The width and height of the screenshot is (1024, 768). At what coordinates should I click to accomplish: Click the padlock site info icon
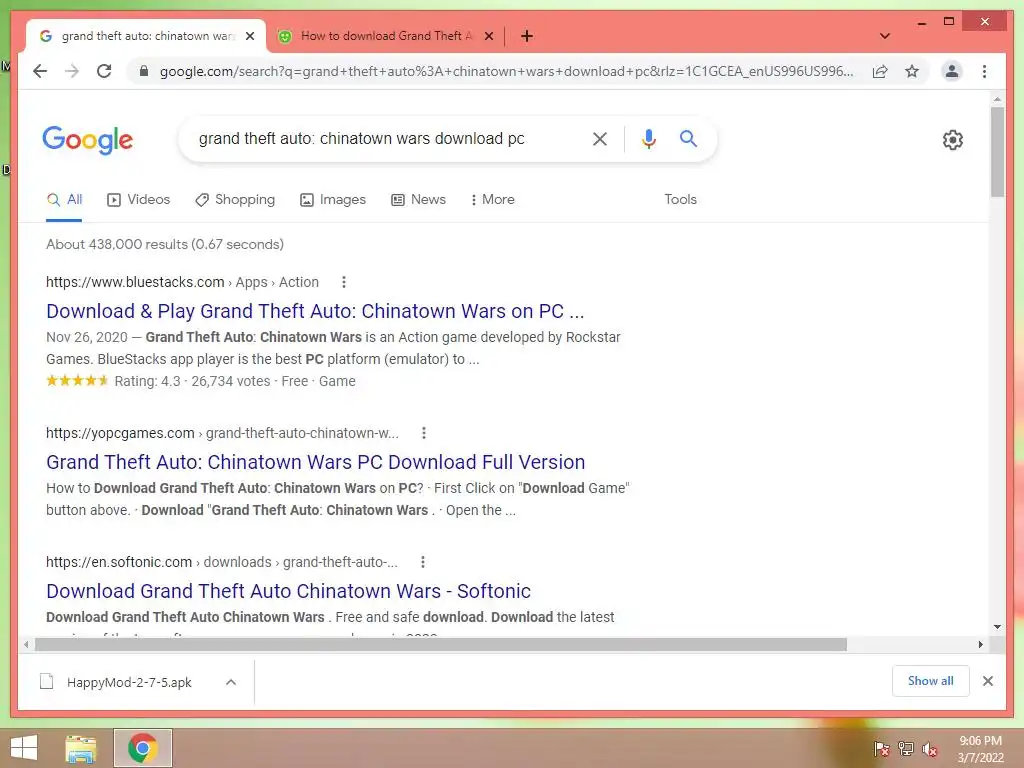point(144,71)
